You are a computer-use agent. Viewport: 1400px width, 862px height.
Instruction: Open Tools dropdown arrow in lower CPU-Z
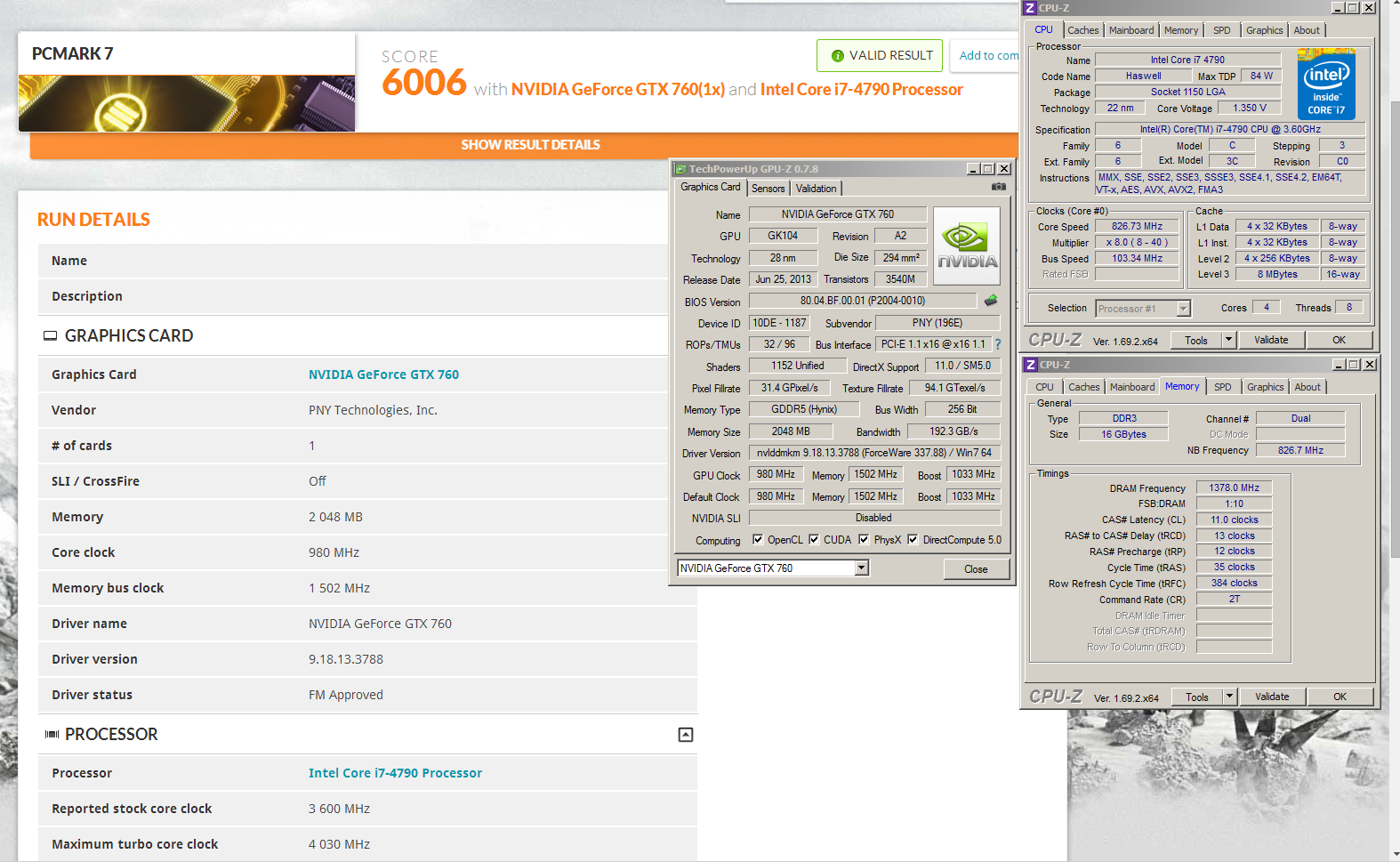[x=1229, y=697]
